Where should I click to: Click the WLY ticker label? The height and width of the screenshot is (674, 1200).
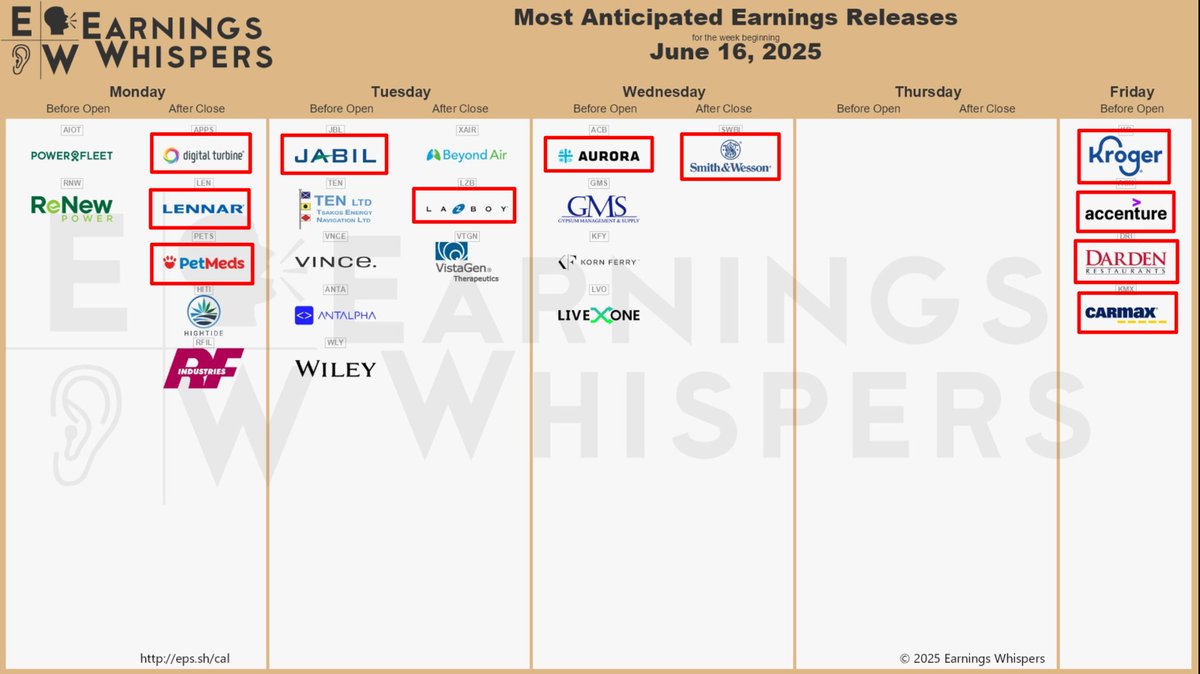335,342
